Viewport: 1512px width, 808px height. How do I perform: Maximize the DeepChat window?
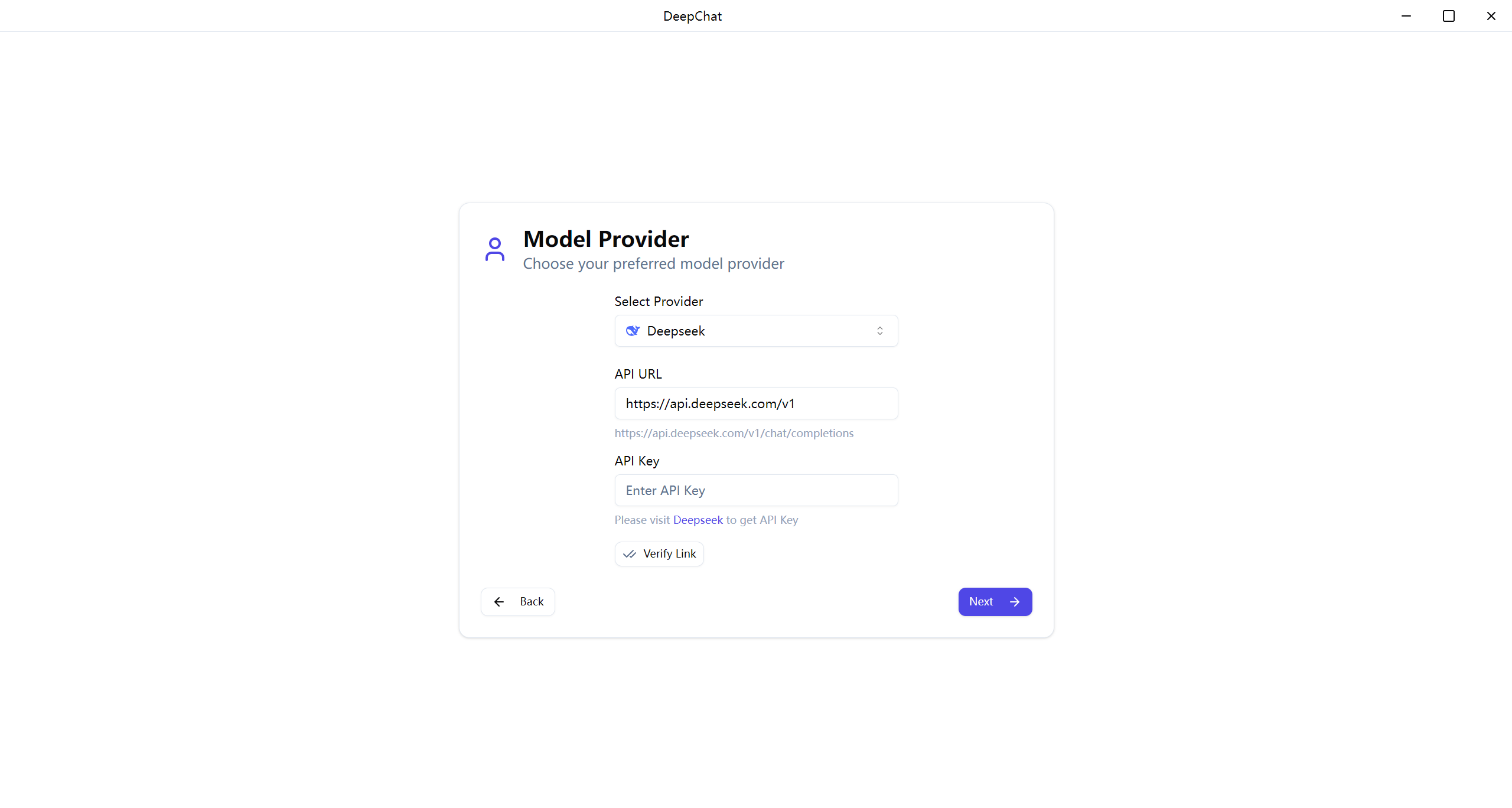1449,16
